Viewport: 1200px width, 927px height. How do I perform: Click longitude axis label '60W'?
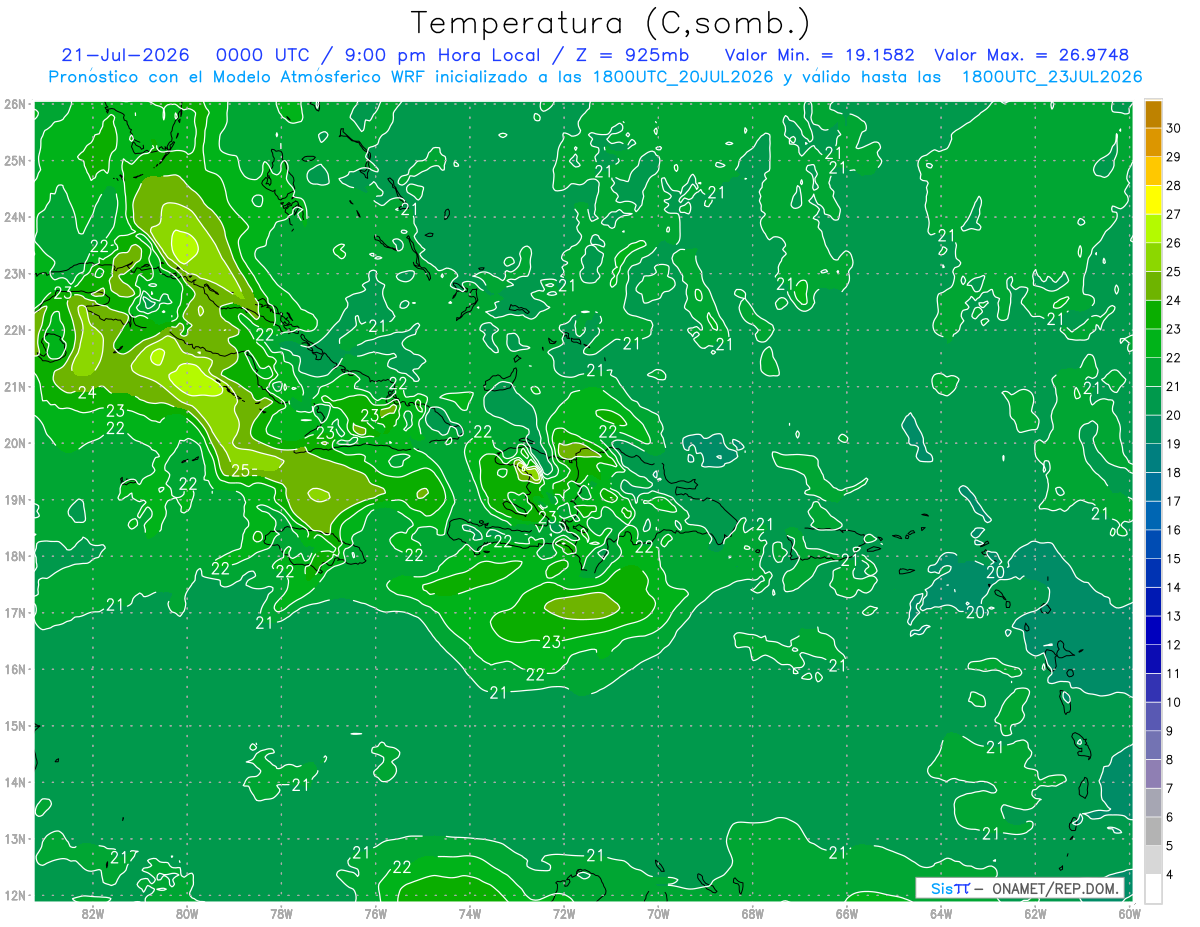tap(1129, 912)
